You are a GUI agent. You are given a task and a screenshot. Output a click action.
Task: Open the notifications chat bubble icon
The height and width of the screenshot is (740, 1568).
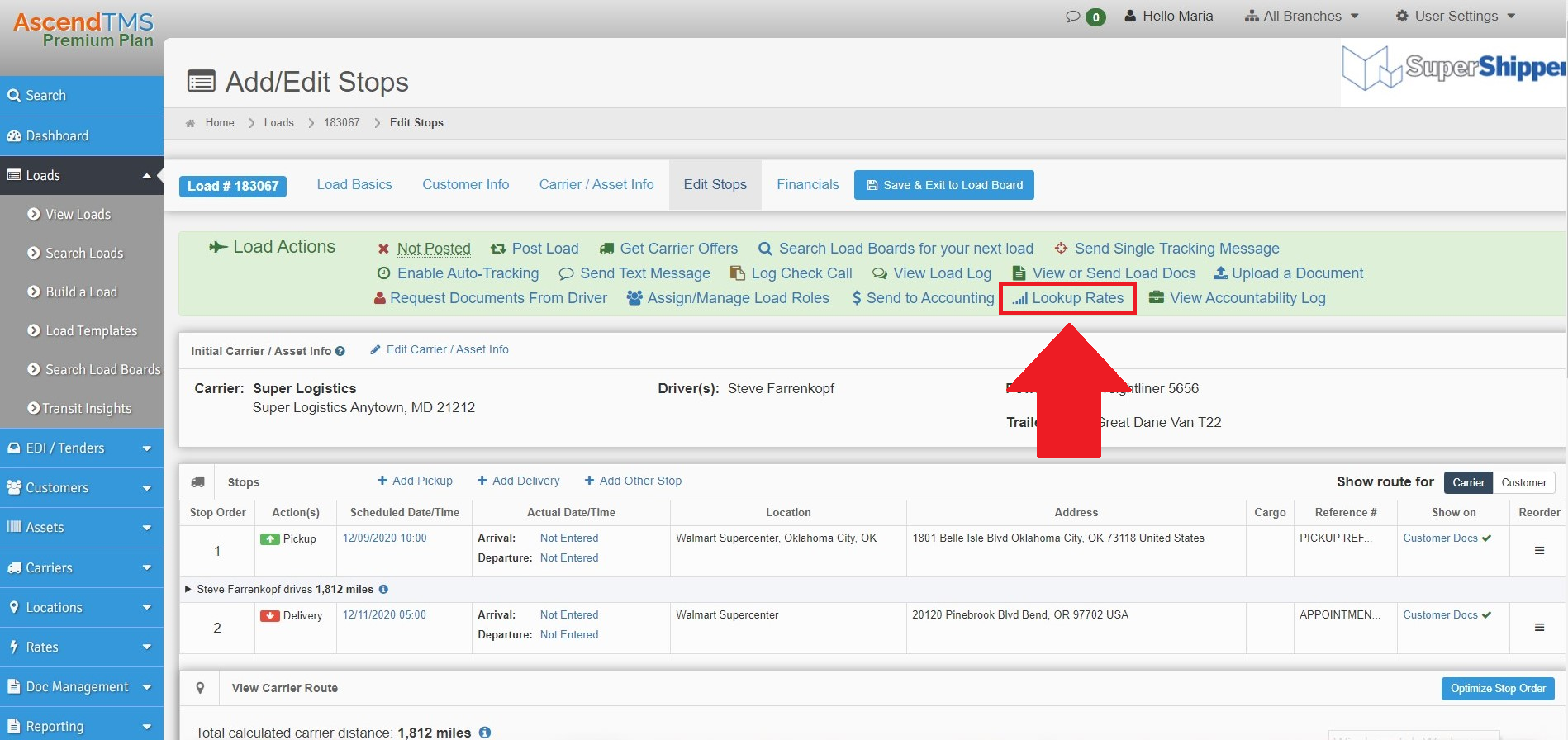[x=1073, y=17]
